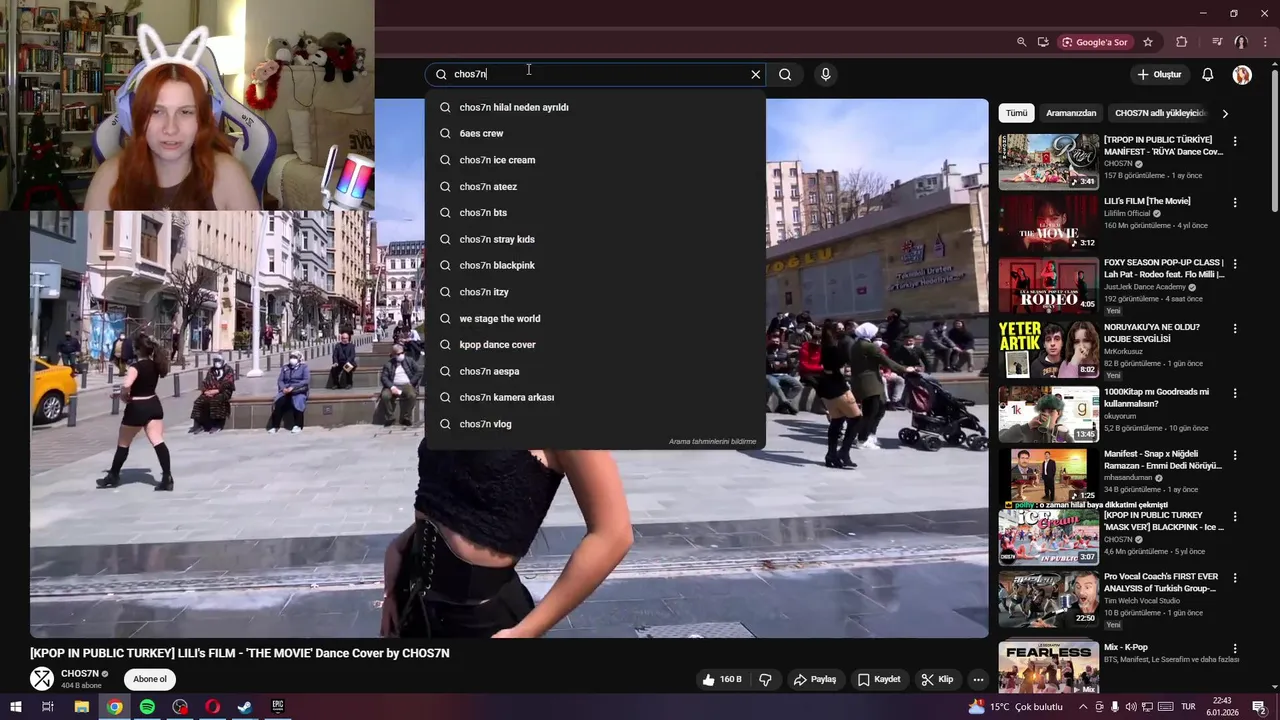Image resolution: width=1280 pixels, height=720 pixels.
Task: Select suggestion 'chos7n ateez'
Action: pyautogui.click(x=595, y=186)
